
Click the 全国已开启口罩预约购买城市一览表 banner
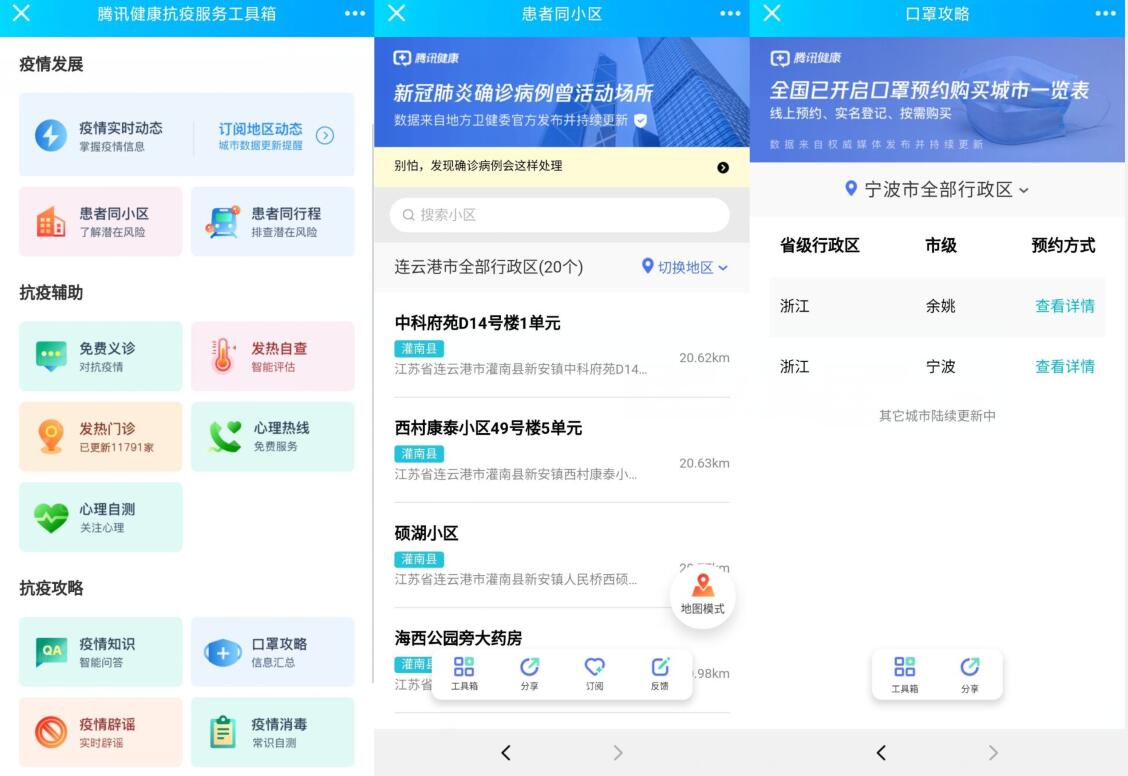pyautogui.click(x=937, y=99)
